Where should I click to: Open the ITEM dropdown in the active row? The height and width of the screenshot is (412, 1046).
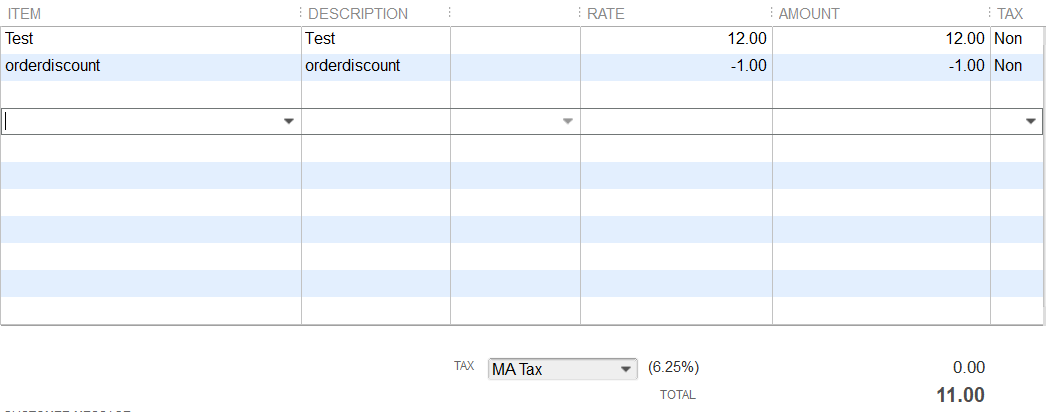[289, 121]
